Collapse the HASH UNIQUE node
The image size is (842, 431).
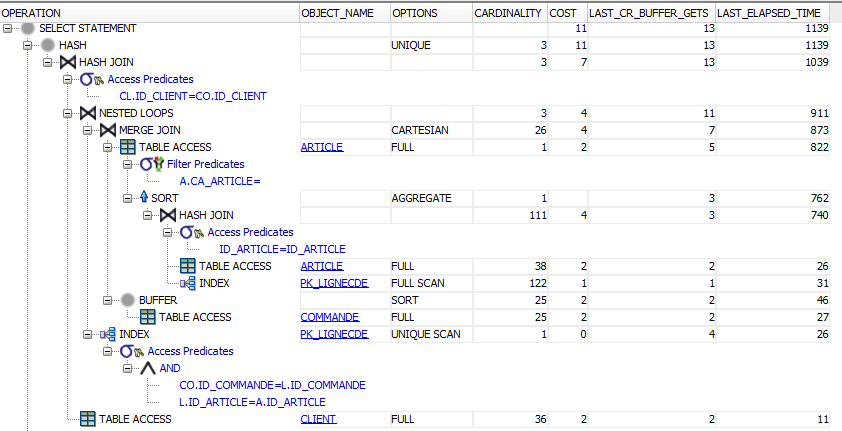tap(27, 46)
